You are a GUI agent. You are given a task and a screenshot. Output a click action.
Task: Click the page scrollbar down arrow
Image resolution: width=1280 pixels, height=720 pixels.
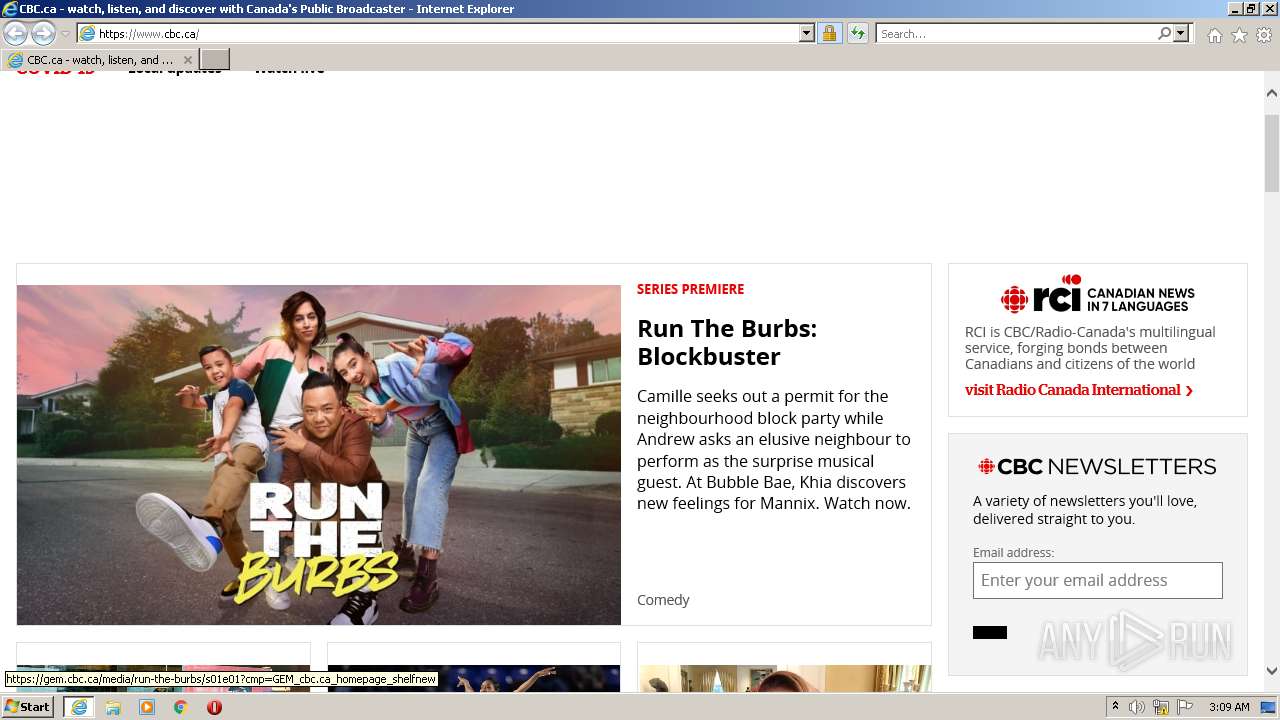pyautogui.click(x=1272, y=671)
